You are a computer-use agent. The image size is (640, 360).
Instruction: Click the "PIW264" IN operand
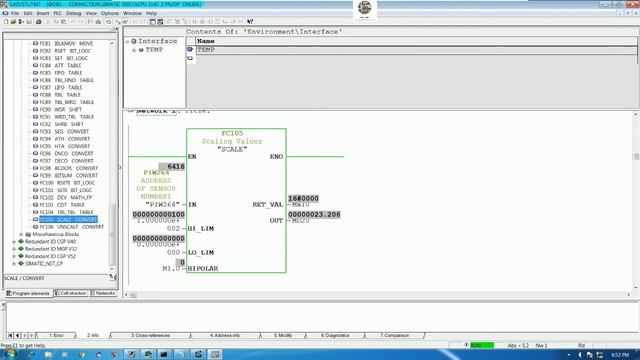coord(162,204)
